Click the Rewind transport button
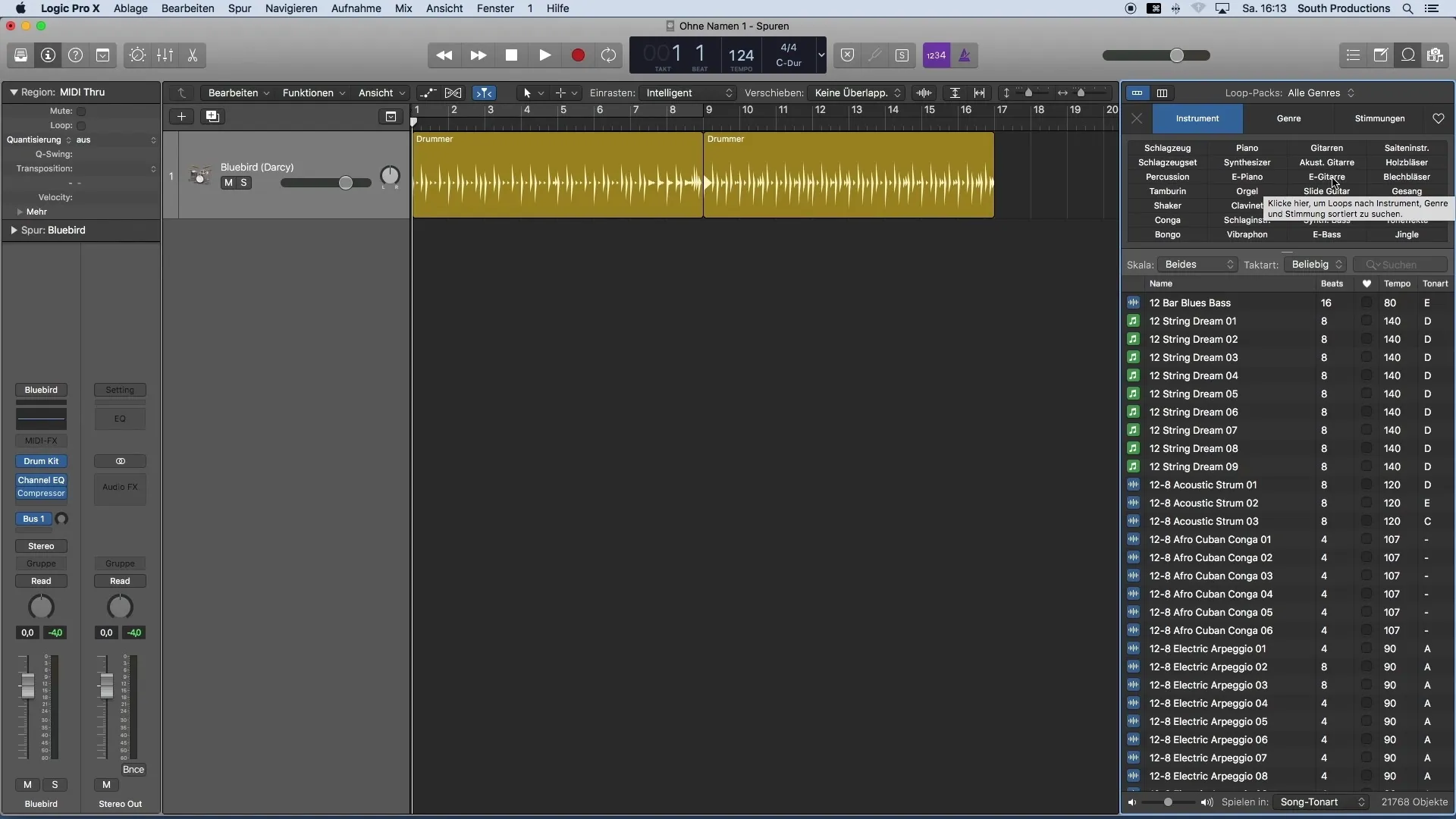The height and width of the screenshot is (819, 1456). 444,55
